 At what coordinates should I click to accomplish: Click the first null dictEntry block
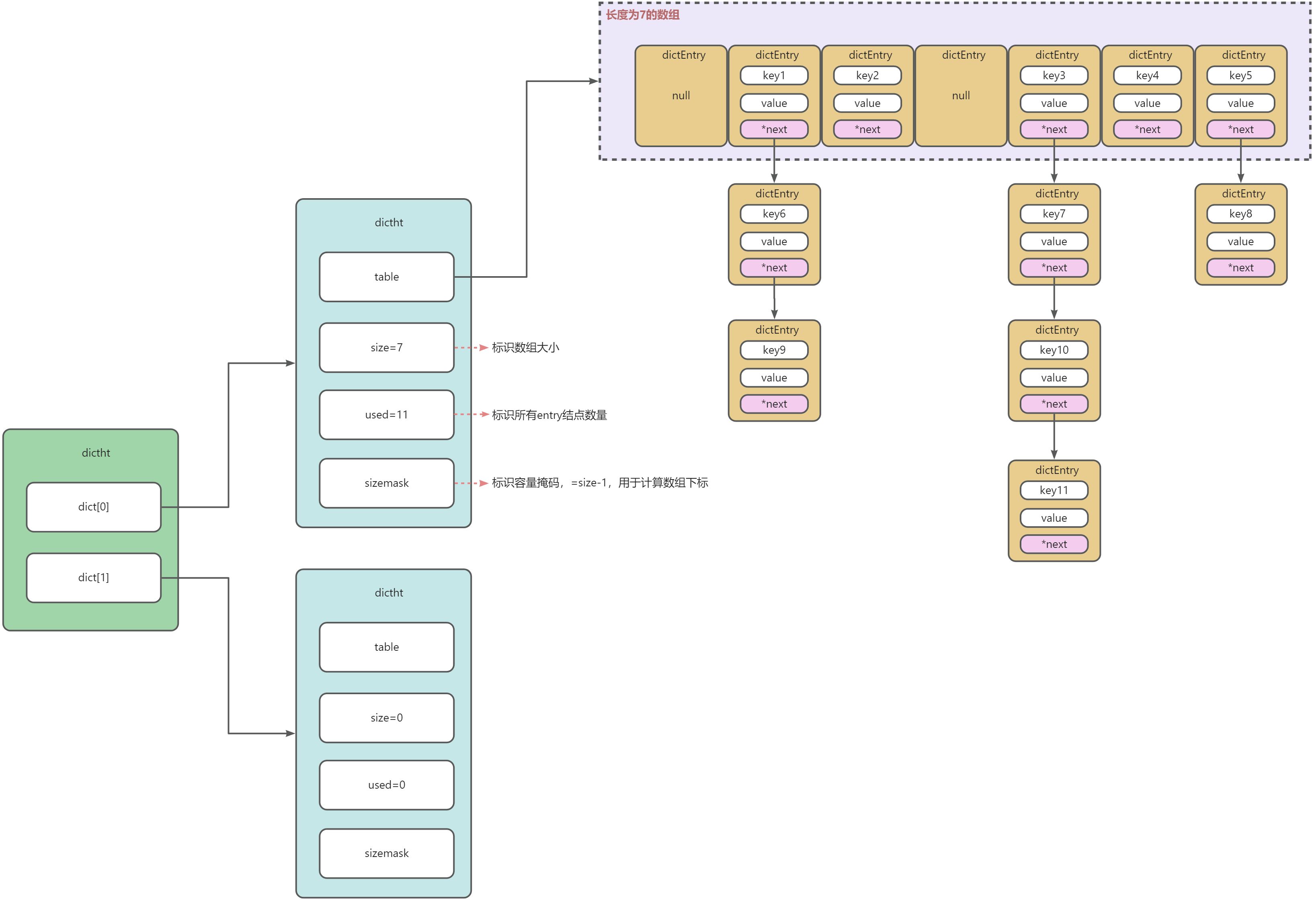point(681,96)
